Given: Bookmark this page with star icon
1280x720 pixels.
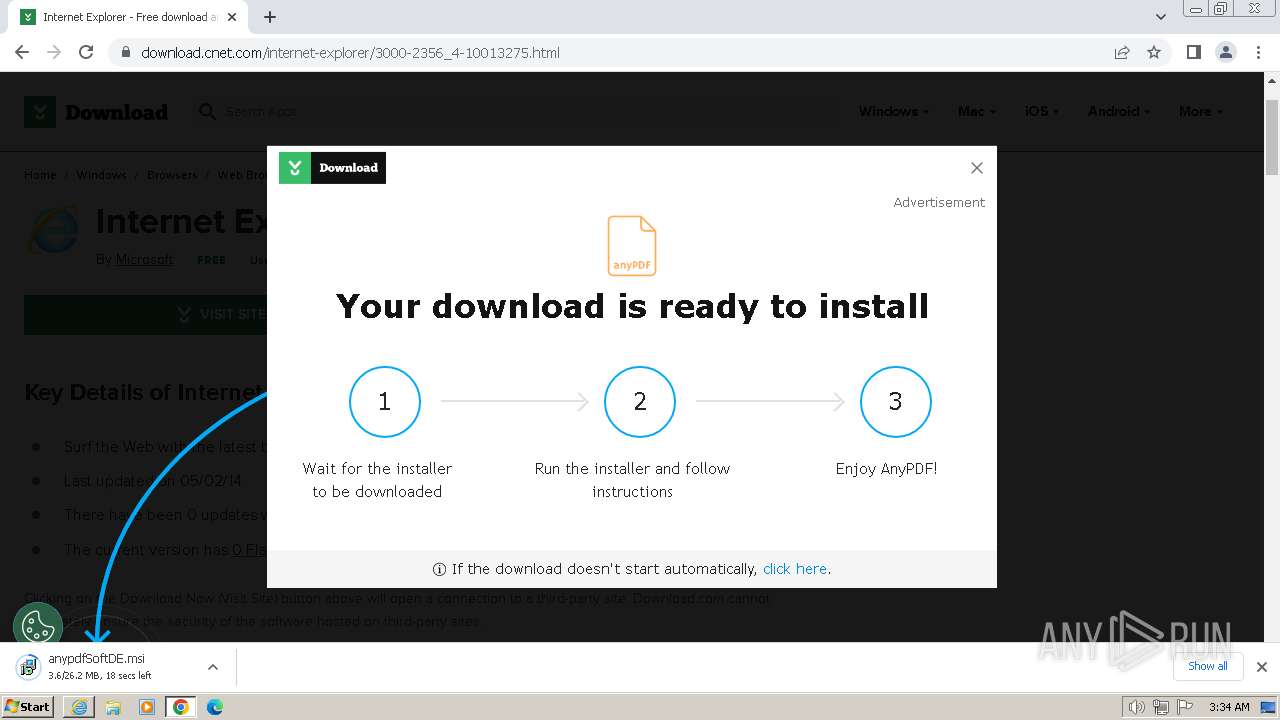Looking at the screenshot, I should tap(1154, 52).
